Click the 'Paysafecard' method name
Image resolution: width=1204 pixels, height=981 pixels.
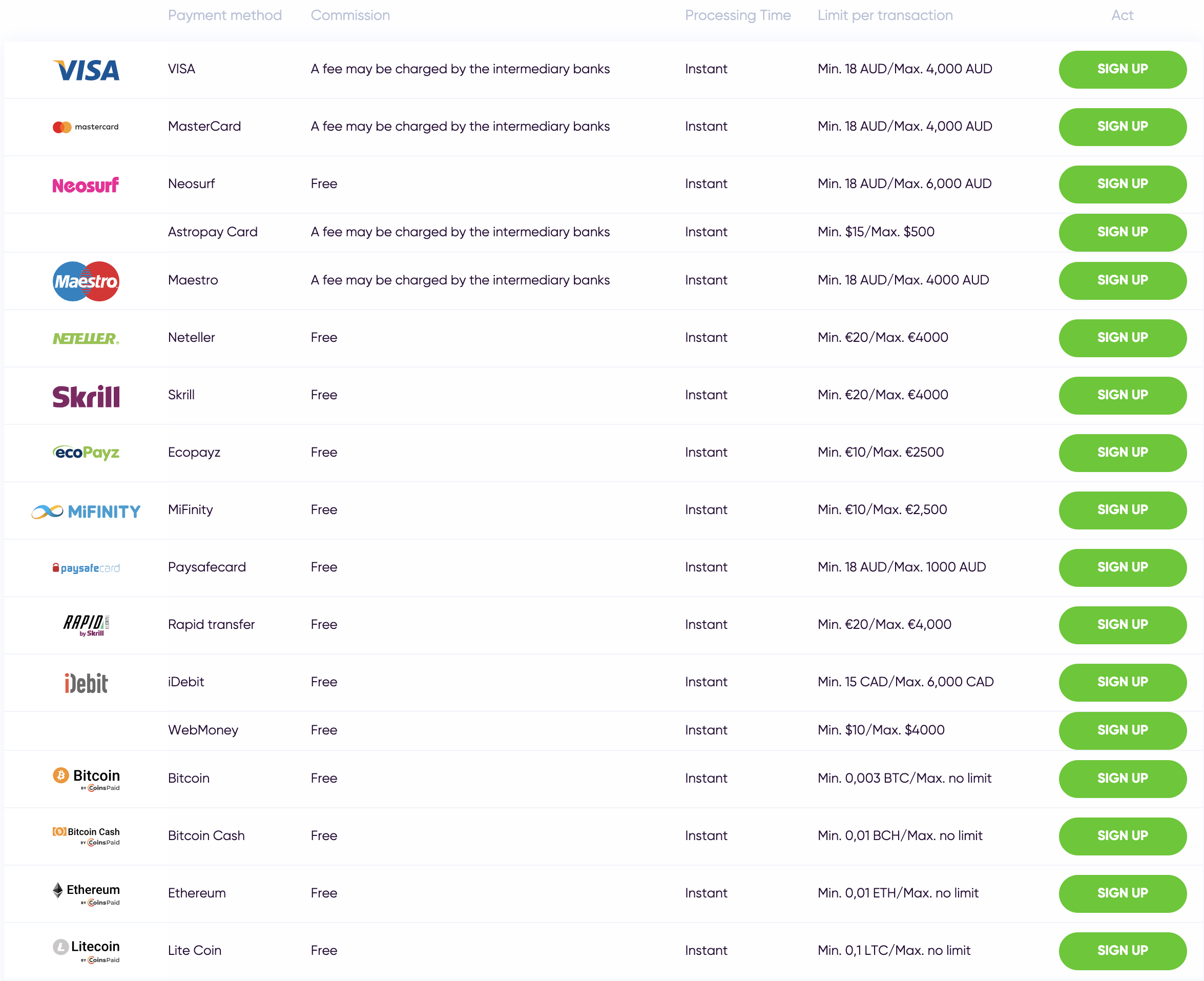(206, 567)
